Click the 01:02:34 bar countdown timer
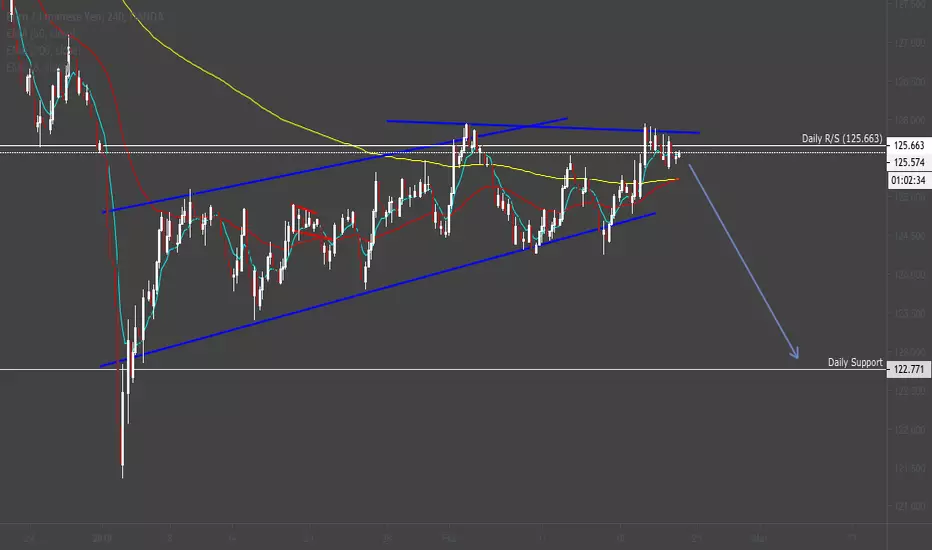The height and width of the screenshot is (550, 932). tap(909, 180)
